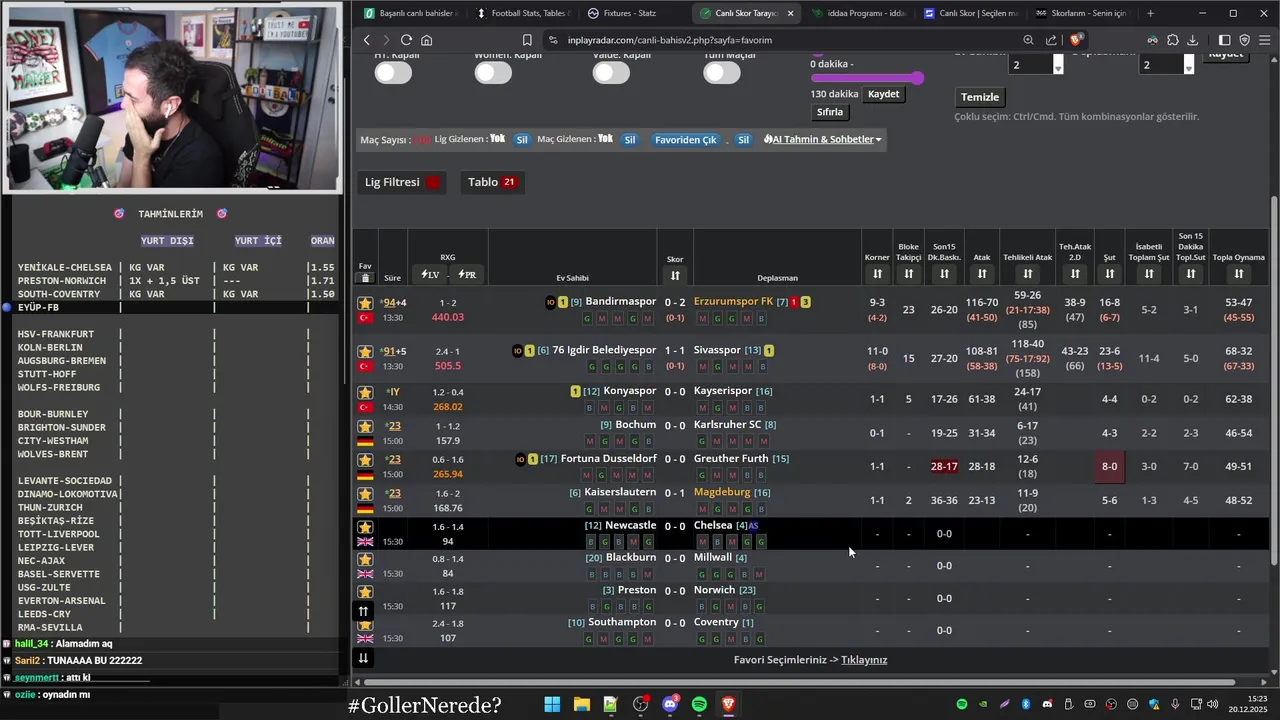Open the zoom magnifier icon in address bar
The image size is (1280, 720).
click(1028, 40)
